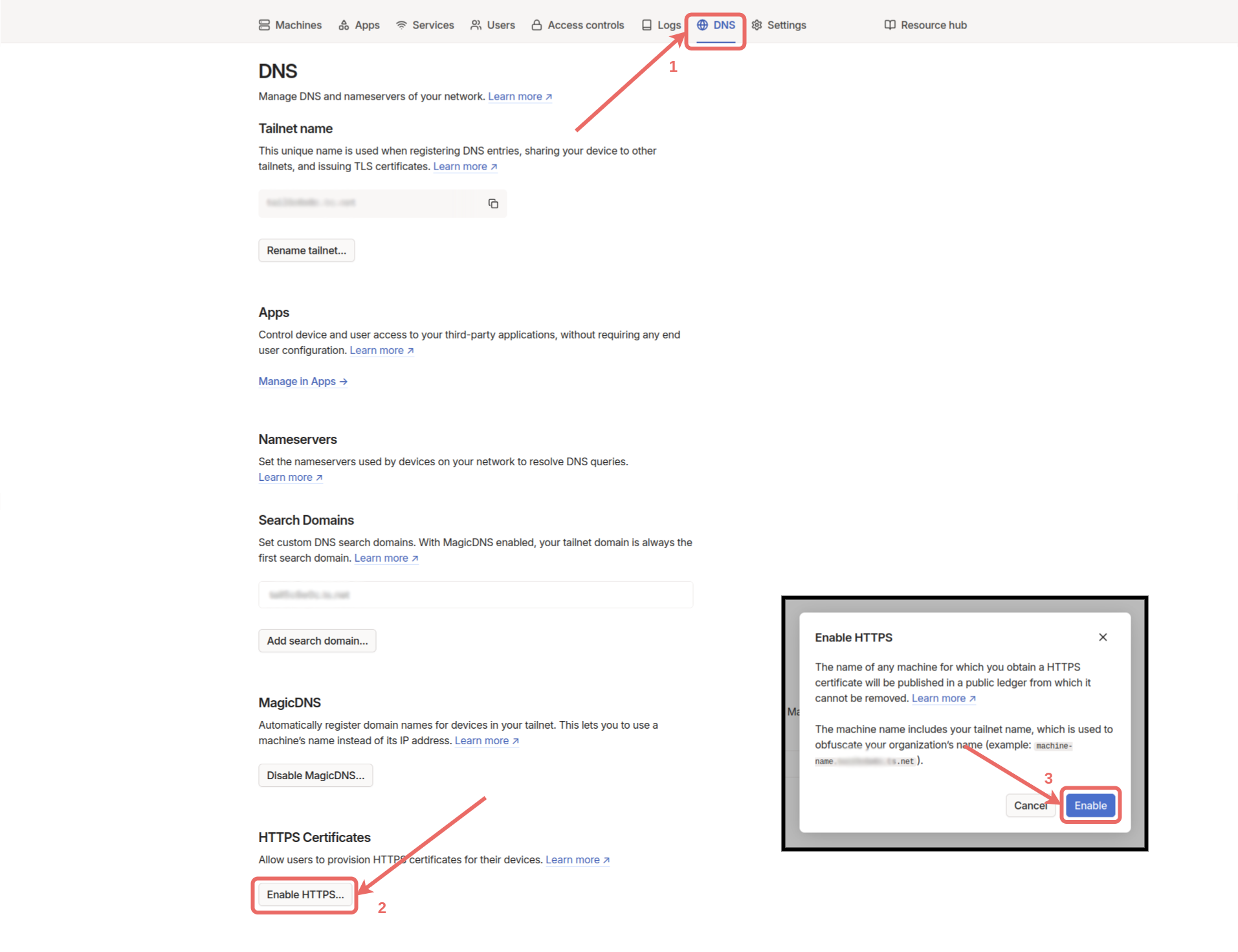This screenshot has height=952, width=1238.
Task: Click the Services wifi icon
Action: [x=401, y=25]
